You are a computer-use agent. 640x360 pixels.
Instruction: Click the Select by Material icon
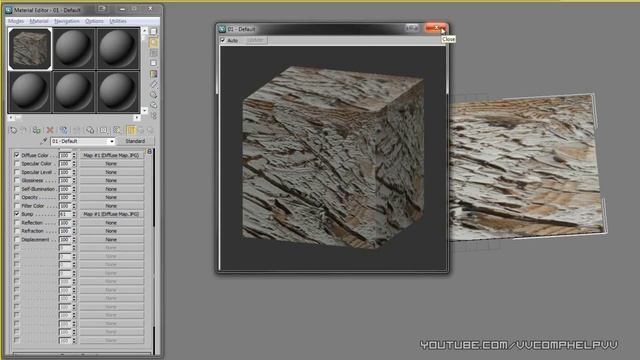click(153, 105)
